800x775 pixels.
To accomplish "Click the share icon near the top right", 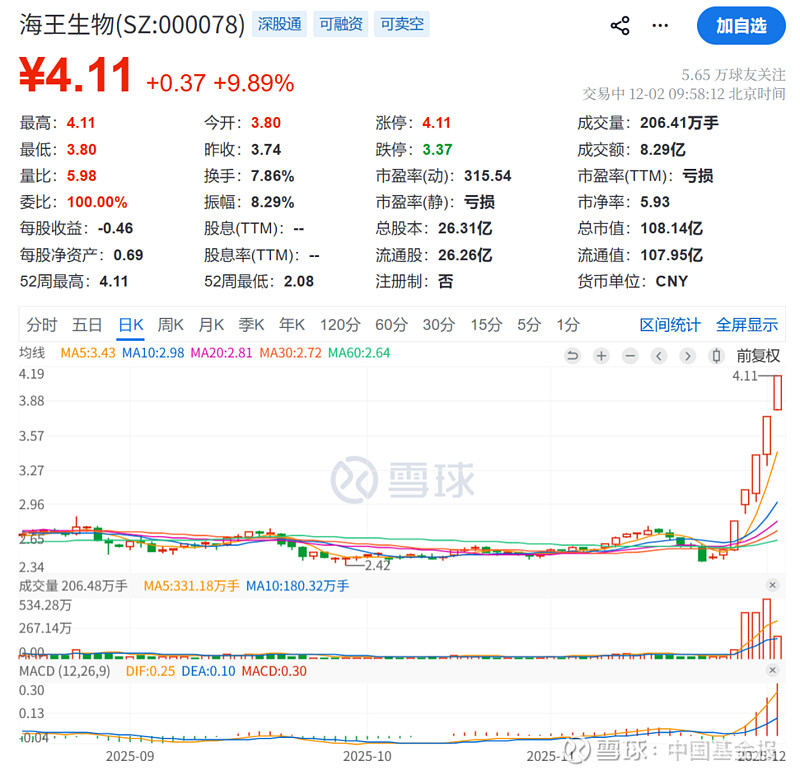I will click(620, 25).
